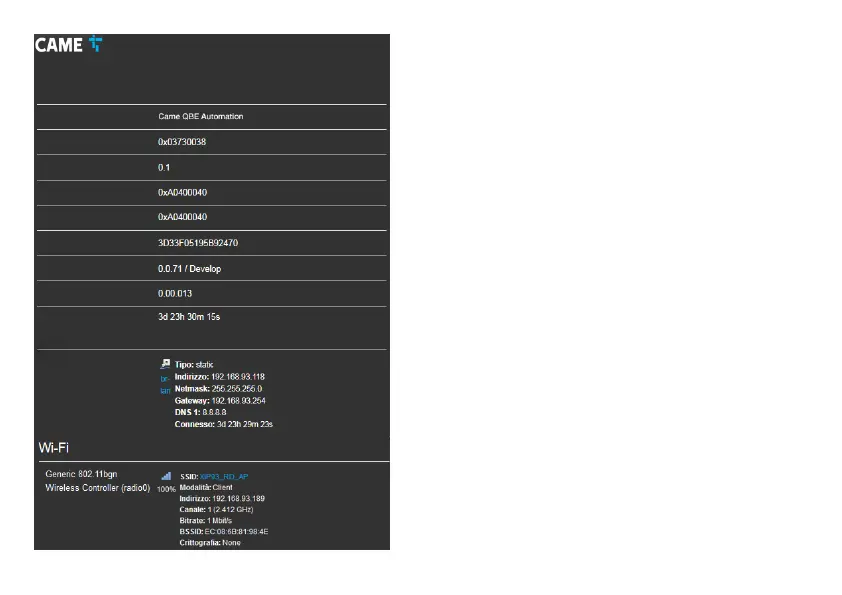Screen dimensions: 842x595
Task: Select the Wi-Fi Indirizzo 192.168.93.189 line
Action: coord(222,499)
